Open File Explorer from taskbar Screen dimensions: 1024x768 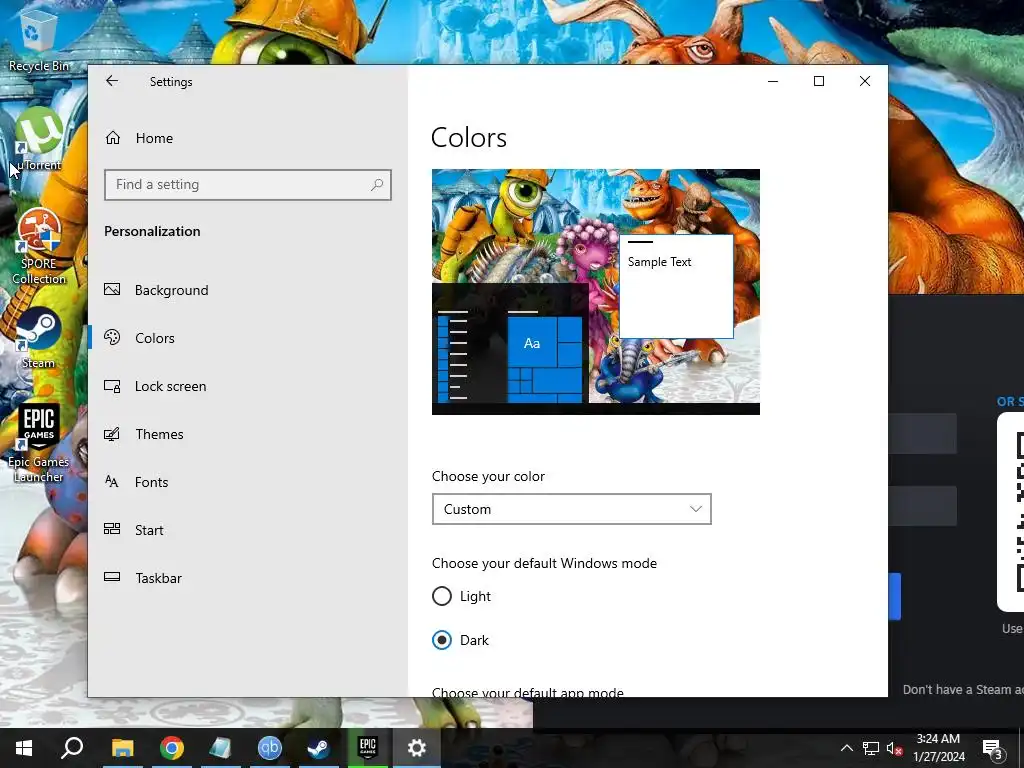click(x=122, y=748)
